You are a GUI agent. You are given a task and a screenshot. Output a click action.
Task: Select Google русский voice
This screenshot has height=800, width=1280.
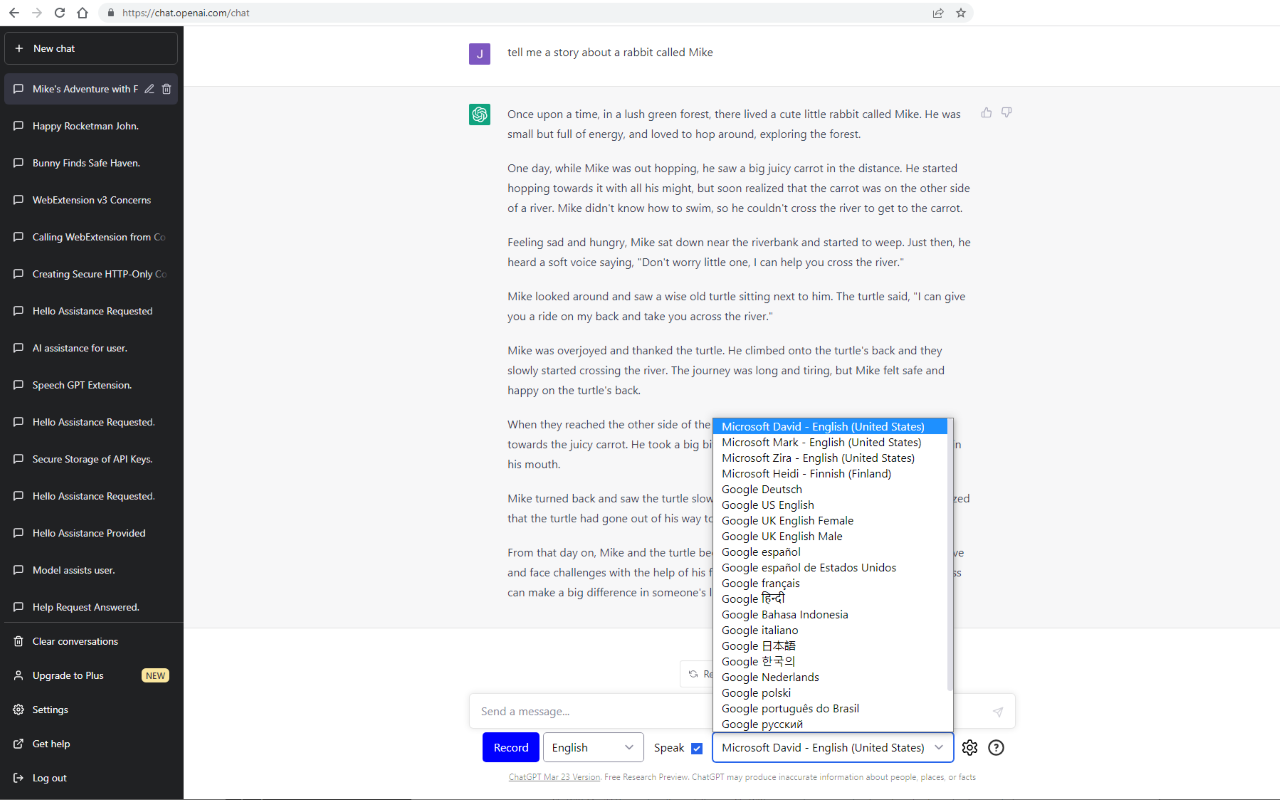point(830,724)
